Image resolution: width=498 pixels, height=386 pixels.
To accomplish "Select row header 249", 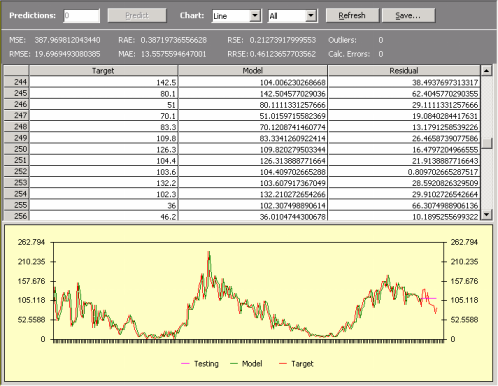I will (16, 138).
